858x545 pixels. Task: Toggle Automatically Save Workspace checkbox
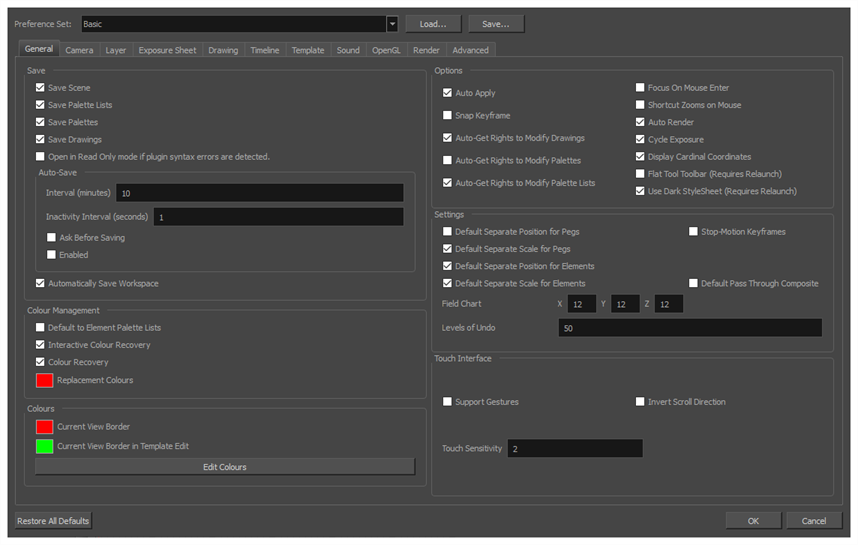tap(40, 283)
